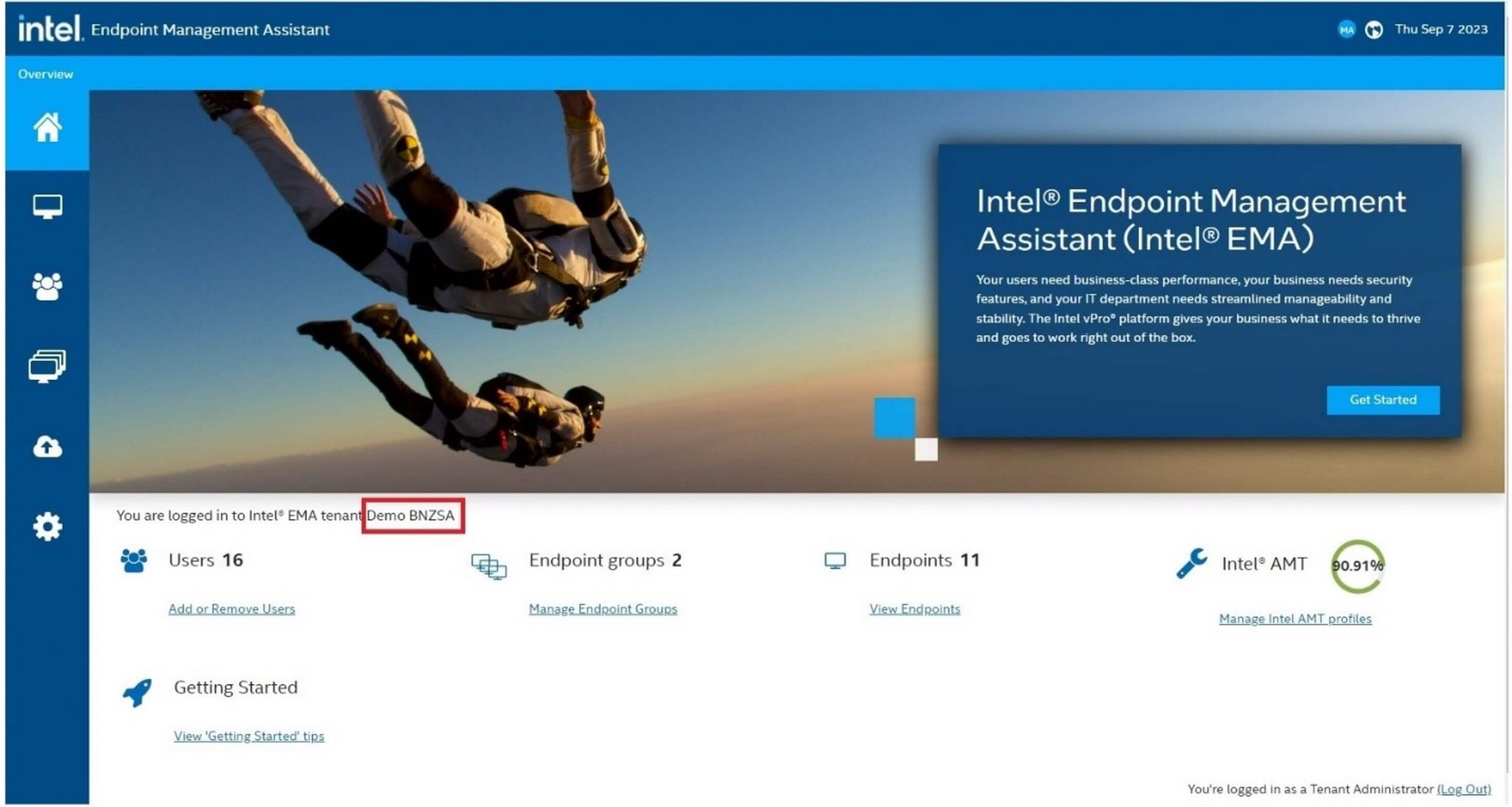Image resolution: width=1512 pixels, height=807 pixels.
Task: Click the 'Intel® AMT' label
Action: tap(1264, 564)
